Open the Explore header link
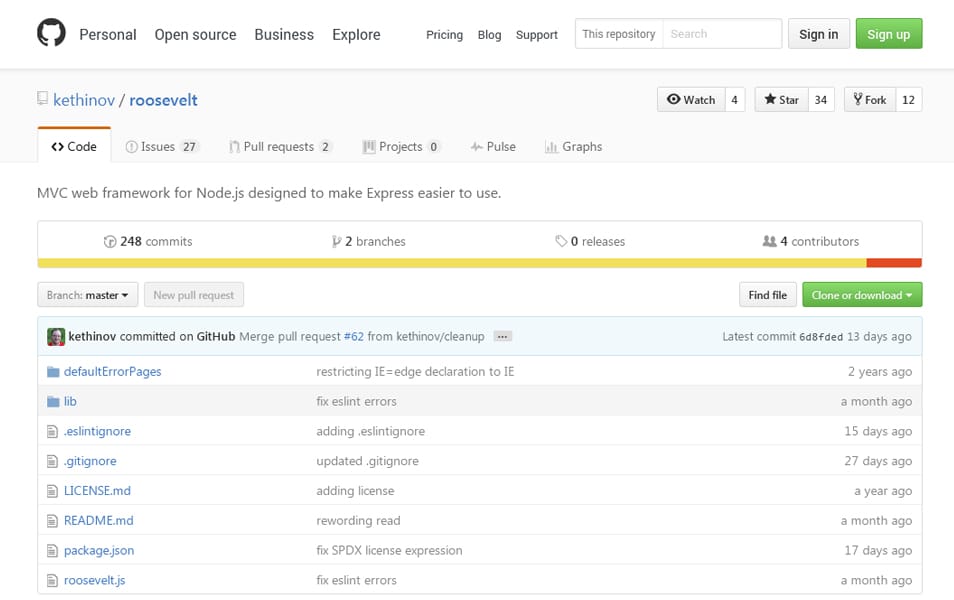 coord(356,35)
